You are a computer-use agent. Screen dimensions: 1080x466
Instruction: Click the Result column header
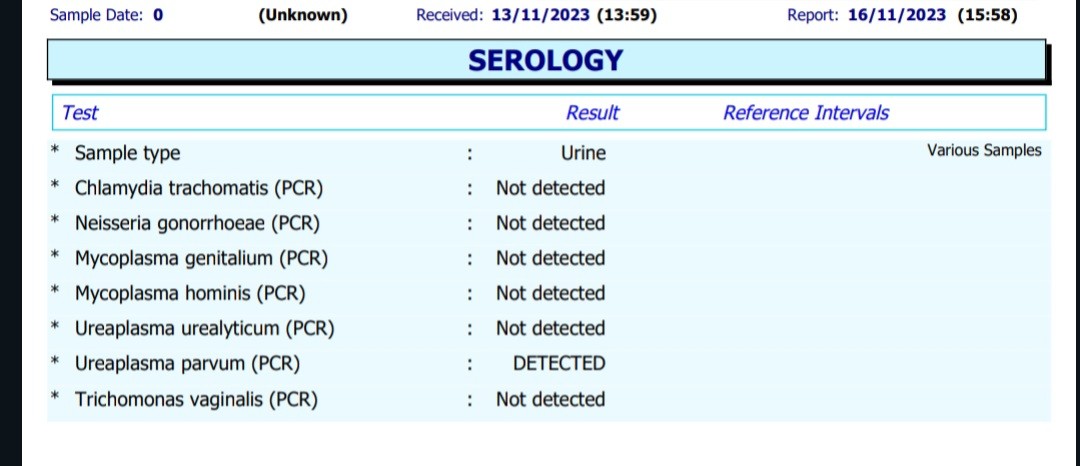point(592,113)
